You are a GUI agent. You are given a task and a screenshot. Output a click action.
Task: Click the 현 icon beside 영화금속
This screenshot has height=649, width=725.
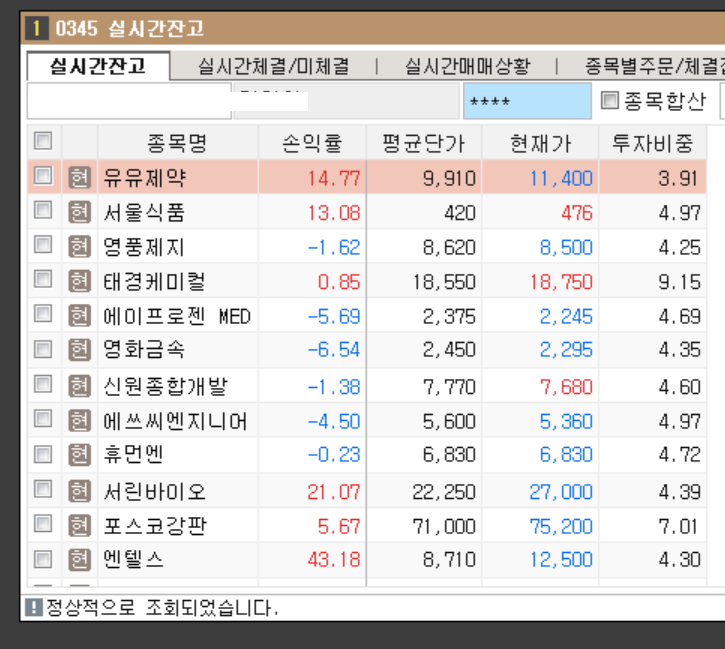(80, 349)
